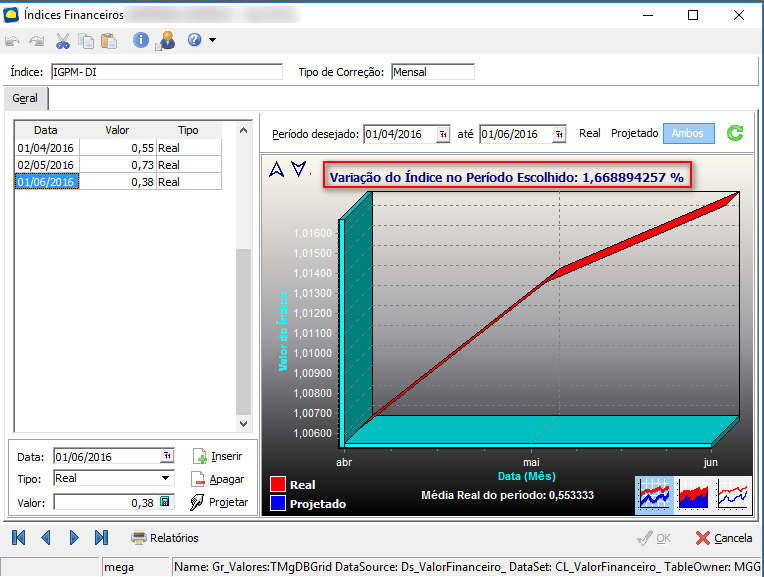Viewport: 764px width, 577px height.
Task: Click the period end date field
Action: point(516,134)
